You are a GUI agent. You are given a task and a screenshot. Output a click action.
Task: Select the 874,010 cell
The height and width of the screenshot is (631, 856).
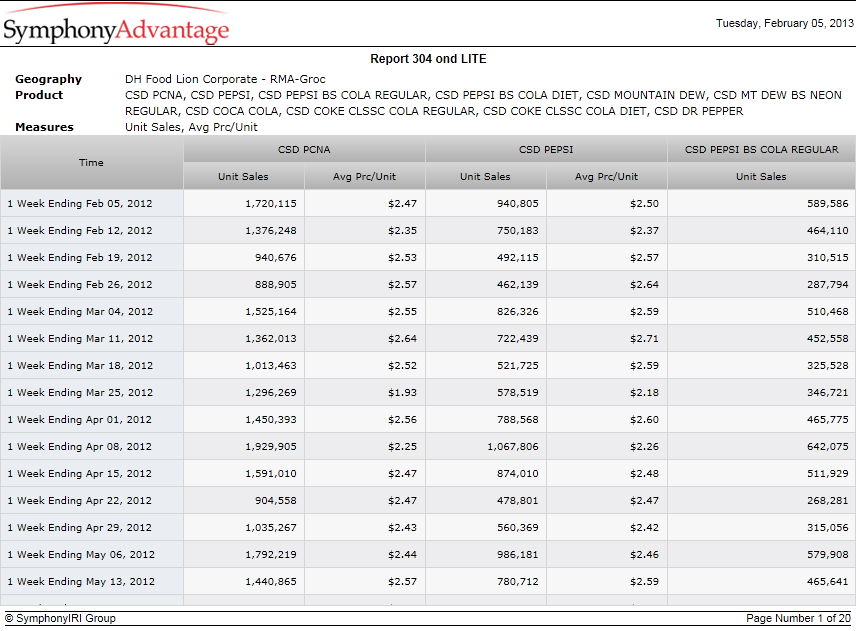click(x=485, y=474)
